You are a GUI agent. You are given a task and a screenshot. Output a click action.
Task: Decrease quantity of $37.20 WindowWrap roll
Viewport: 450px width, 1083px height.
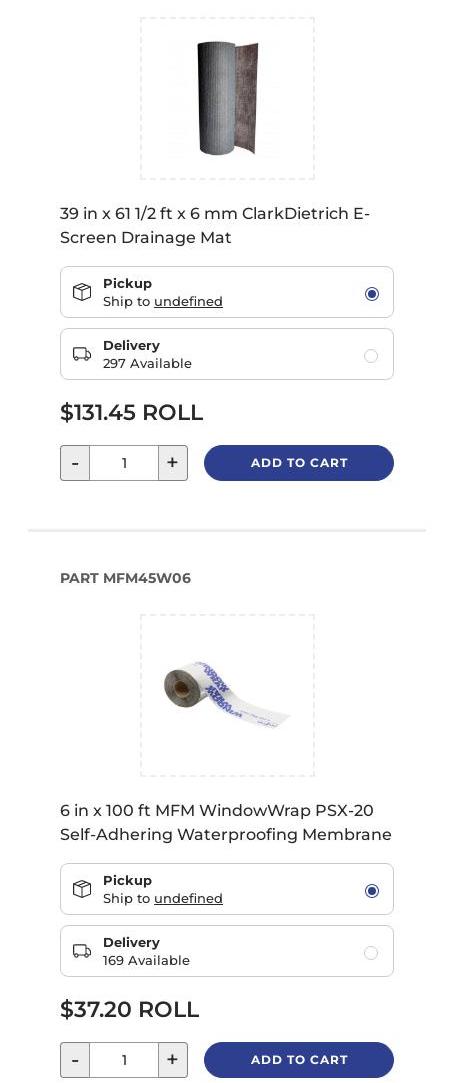click(x=75, y=1060)
